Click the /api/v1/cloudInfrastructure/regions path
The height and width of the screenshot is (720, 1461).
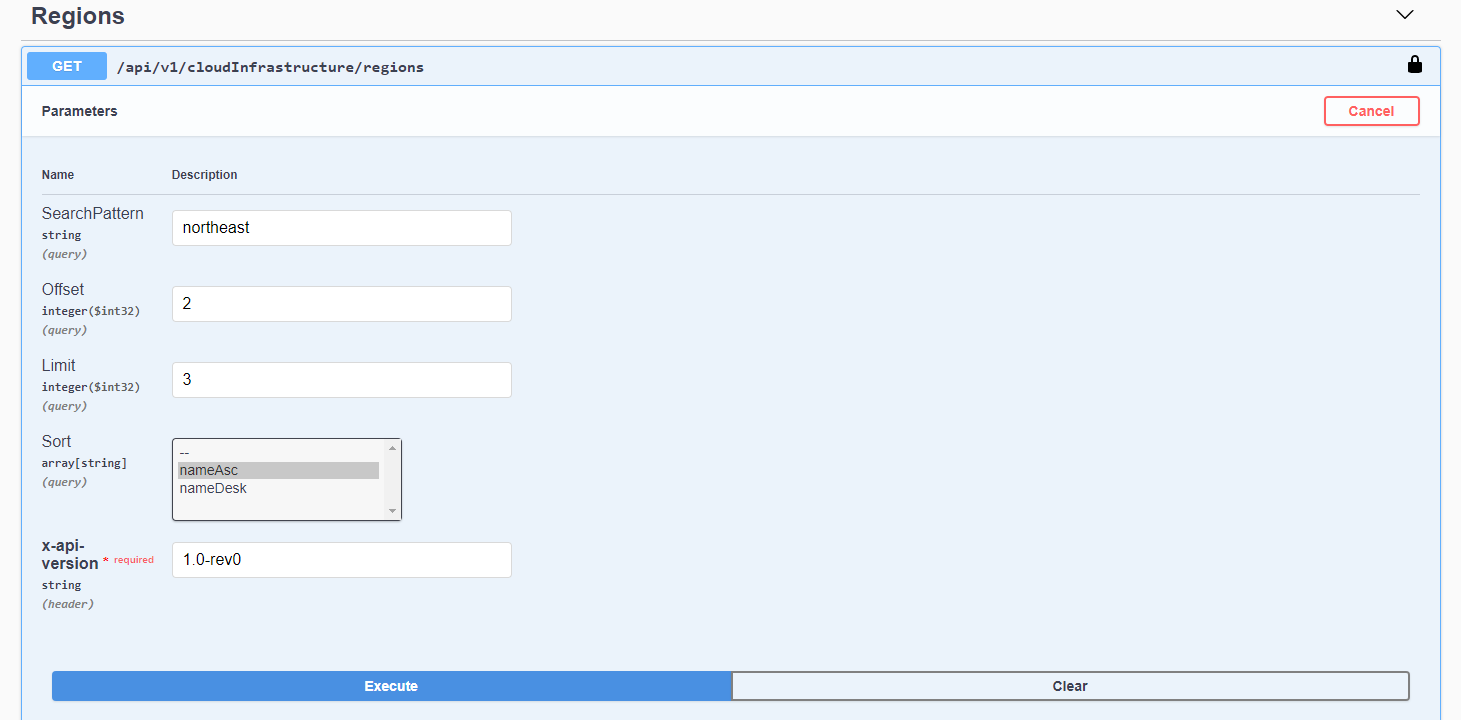click(x=270, y=67)
